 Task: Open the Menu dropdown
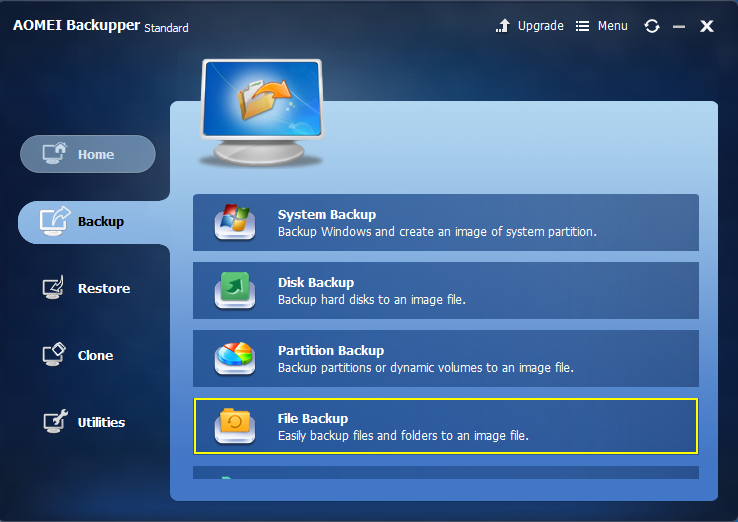602,26
